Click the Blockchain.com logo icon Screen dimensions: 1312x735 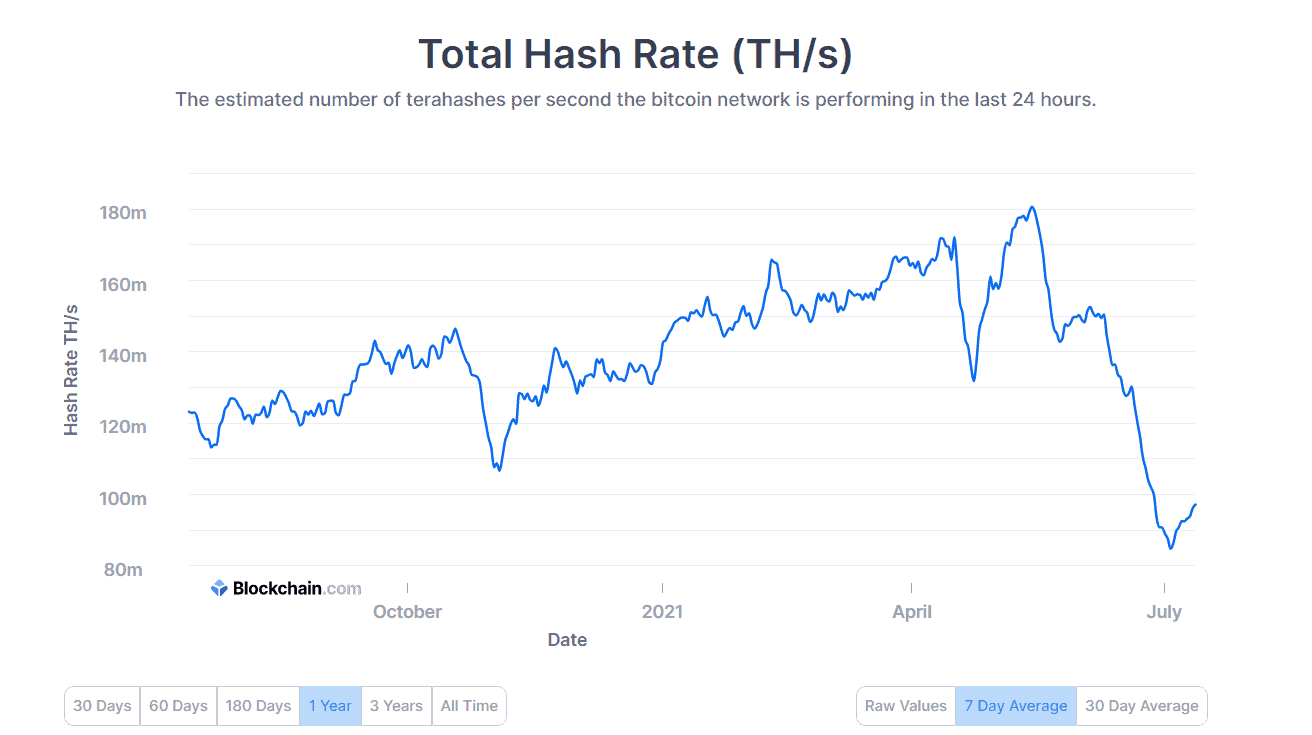[x=218, y=588]
